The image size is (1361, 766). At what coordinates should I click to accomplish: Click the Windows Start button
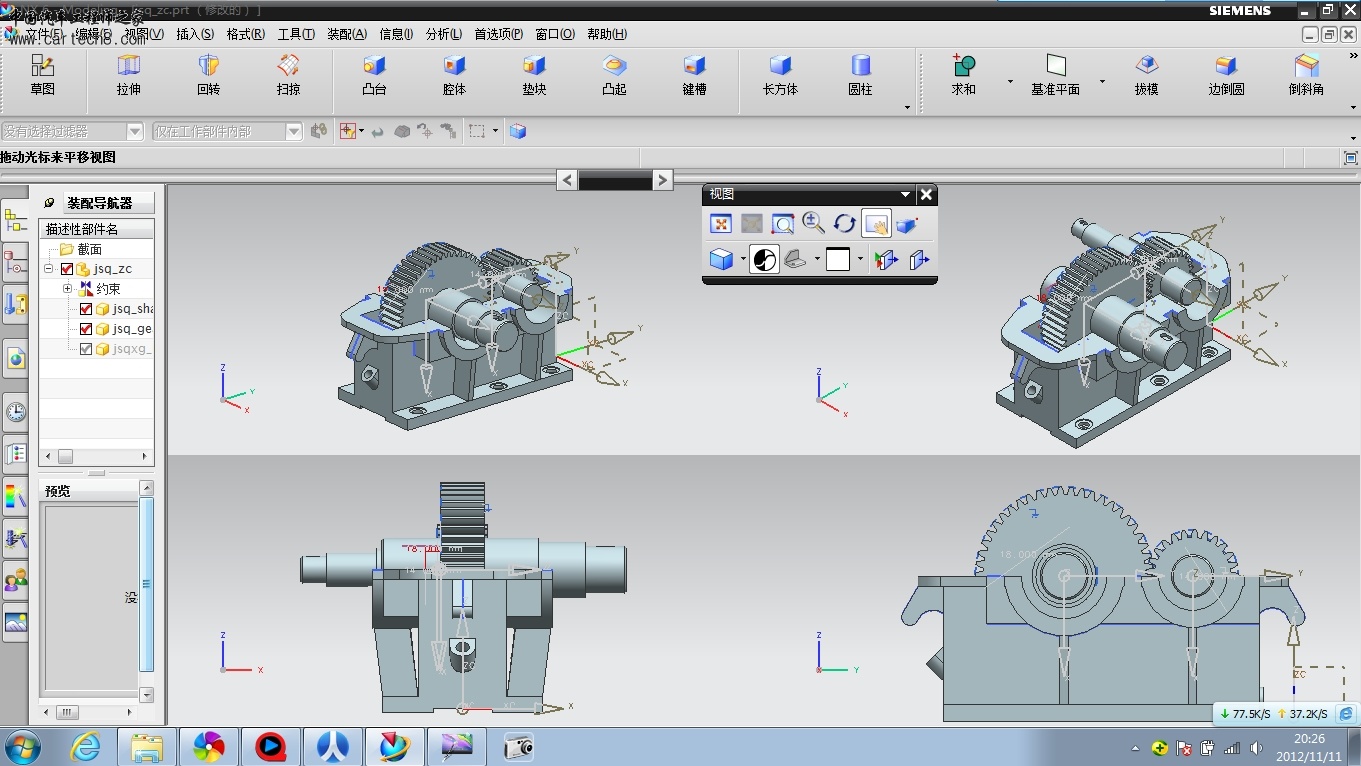(x=23, y=747)
